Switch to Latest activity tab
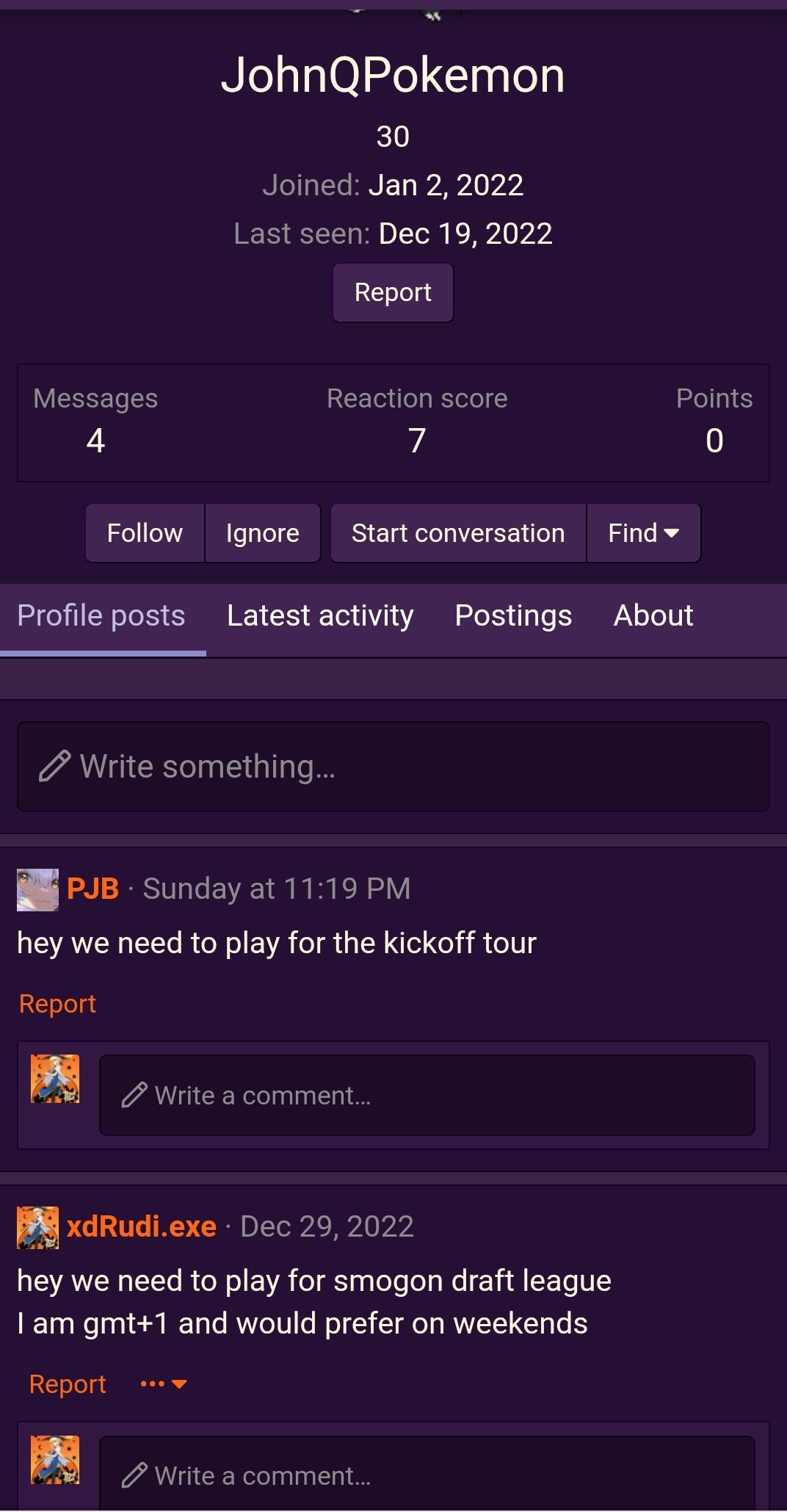 click(320, 616)
